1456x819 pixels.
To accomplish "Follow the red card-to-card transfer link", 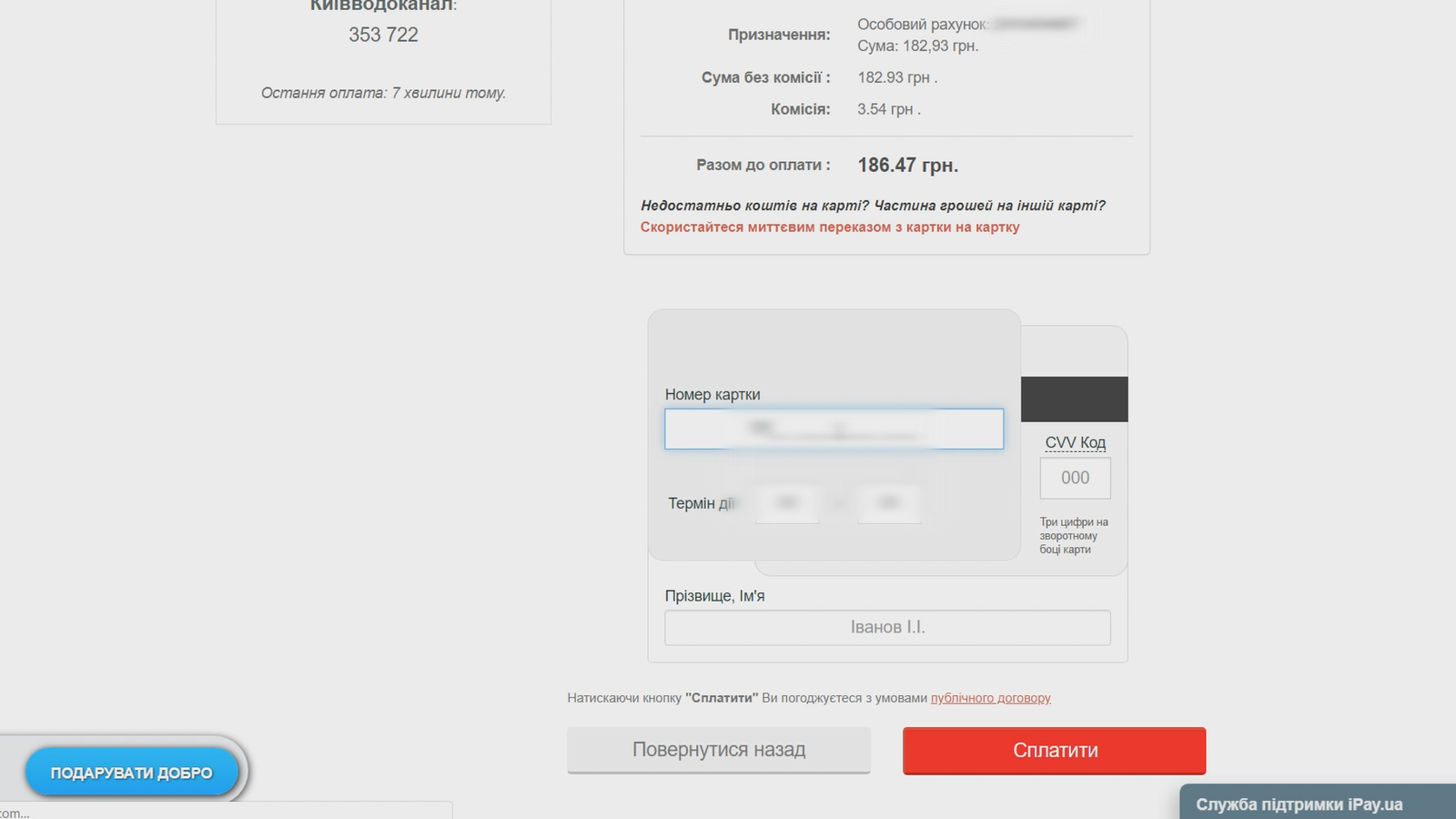I will click(829, 227).
